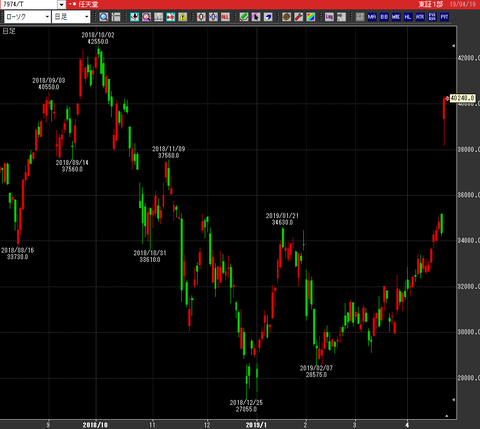Toggle the PVT indicator button
Screen dimensions: 480x429
tap(444, 17)
